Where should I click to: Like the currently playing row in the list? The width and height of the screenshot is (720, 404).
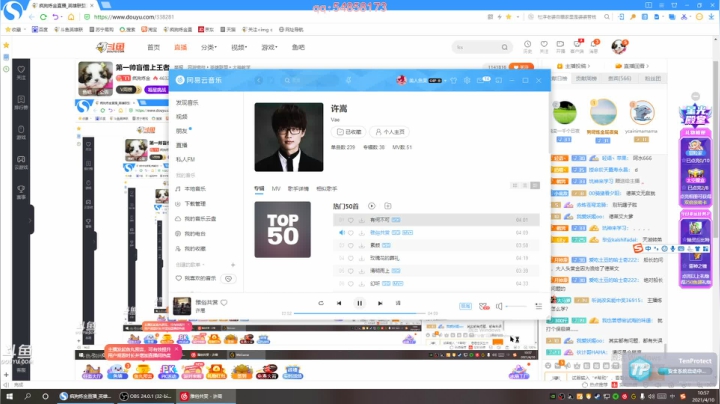tap(350, 233)
